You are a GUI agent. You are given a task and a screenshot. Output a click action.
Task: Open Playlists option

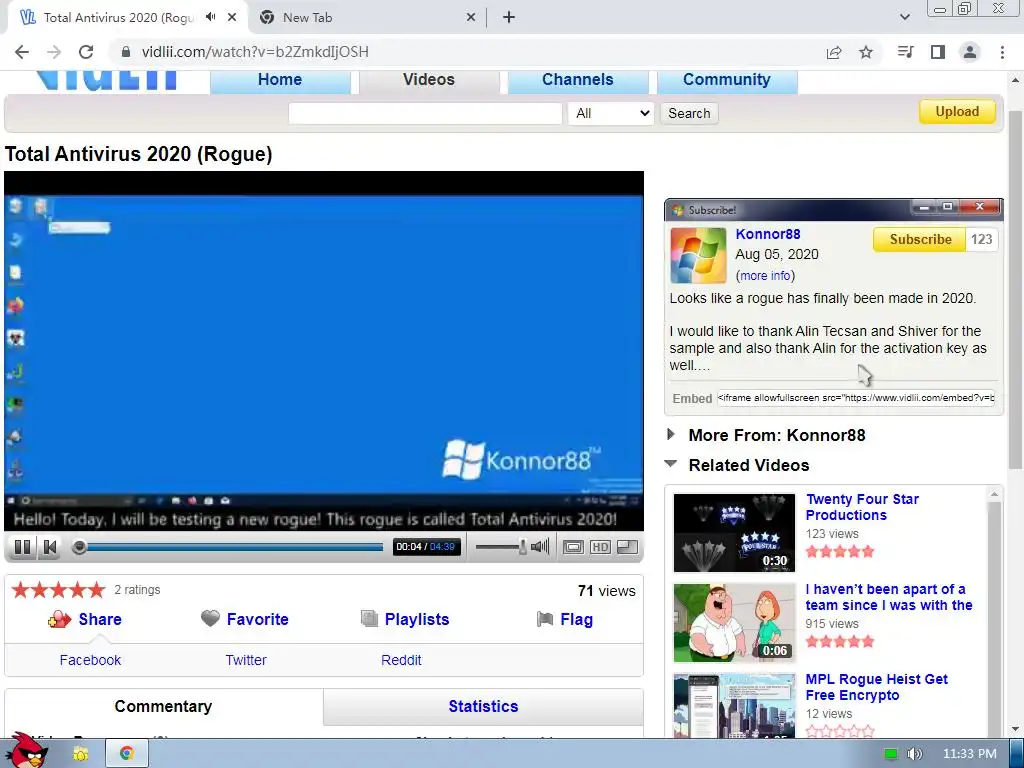[x=417, y=619]
